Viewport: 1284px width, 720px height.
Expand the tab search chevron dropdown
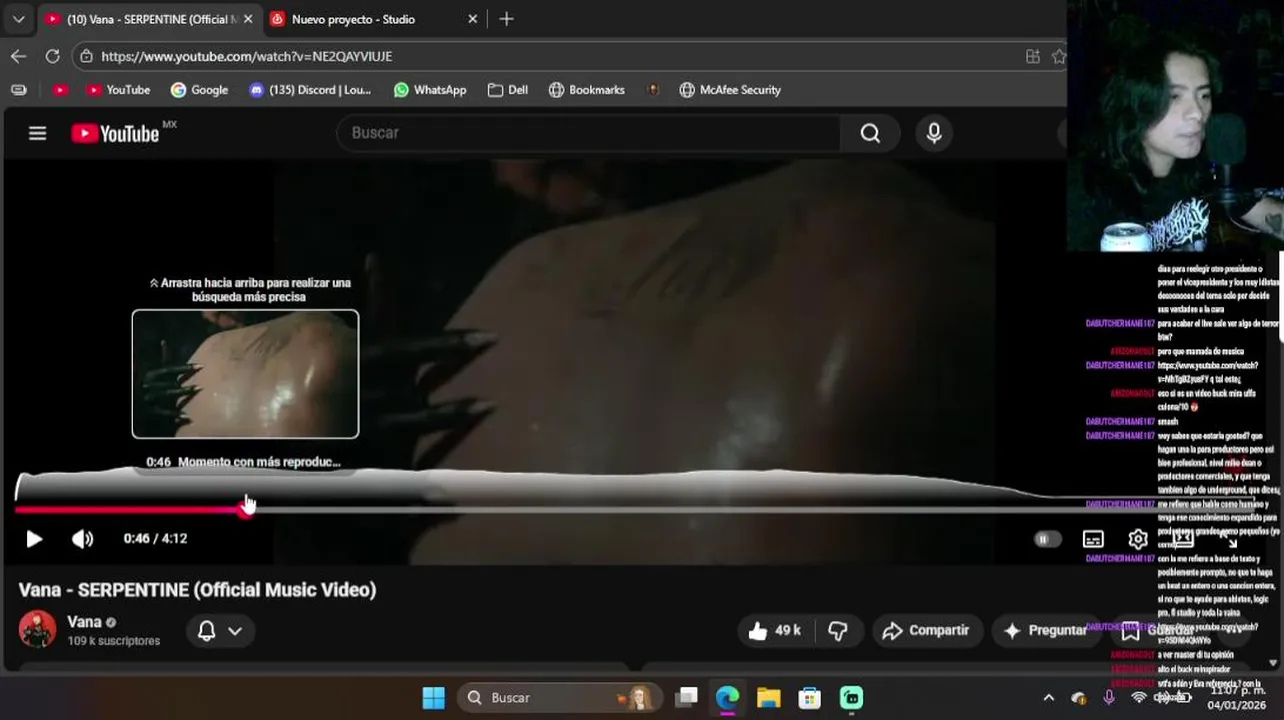[x=18, y=19]
